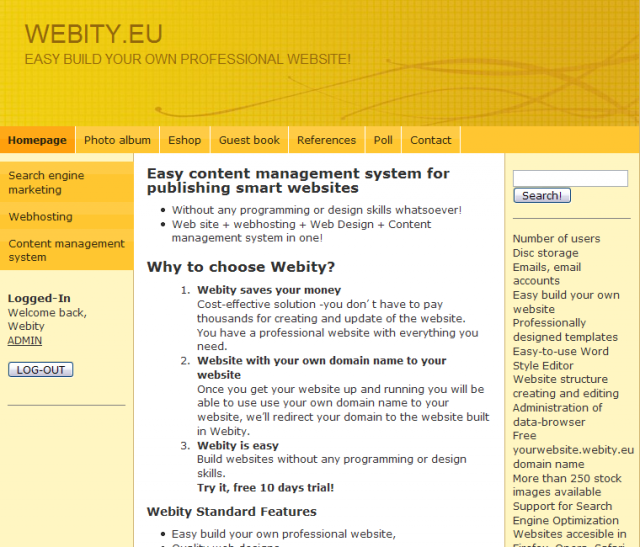Click the LOG-OUT button
This screenshot has height=547, width=640.
pyautogui.click(x=41, y=370)
